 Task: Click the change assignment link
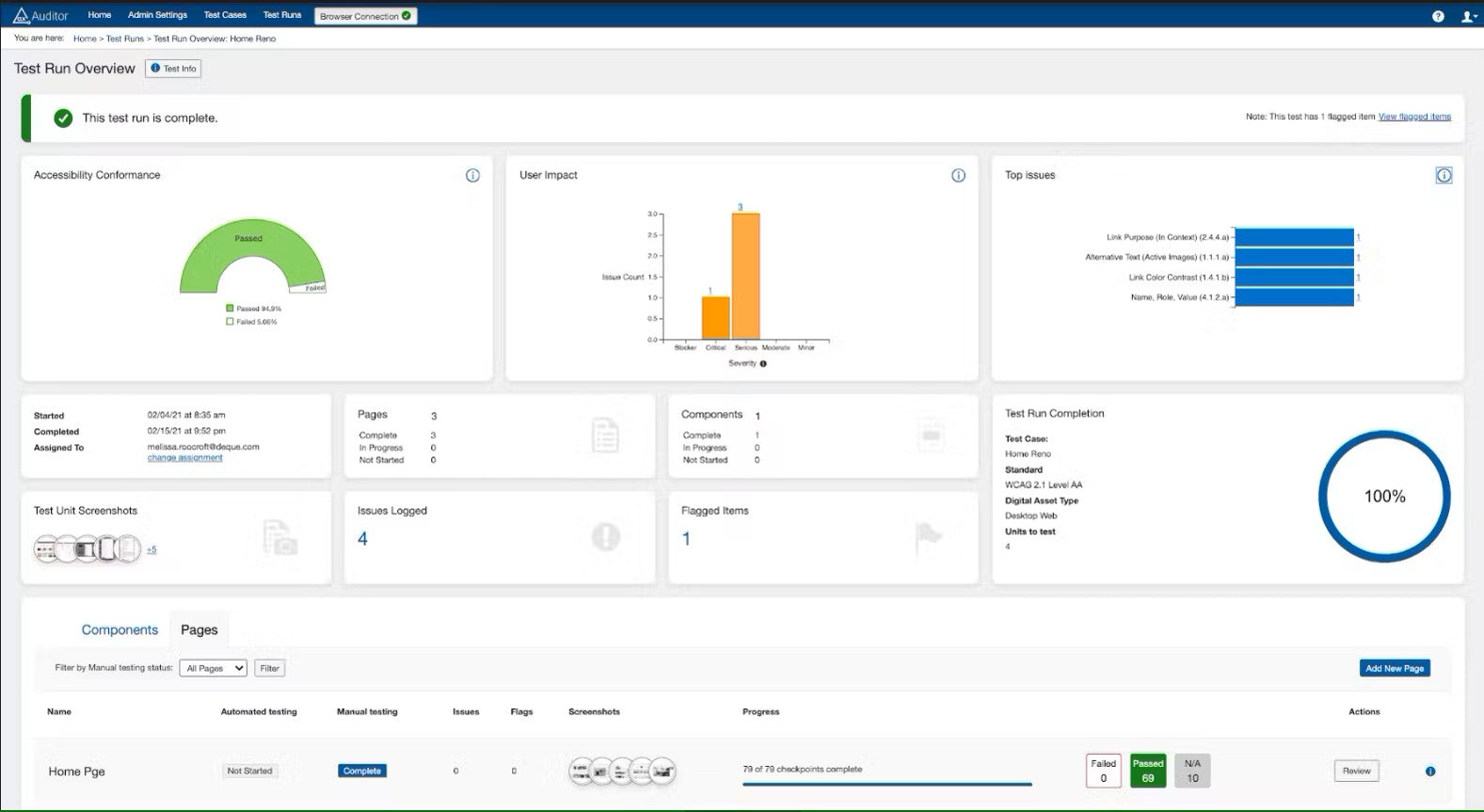(185, 458)
